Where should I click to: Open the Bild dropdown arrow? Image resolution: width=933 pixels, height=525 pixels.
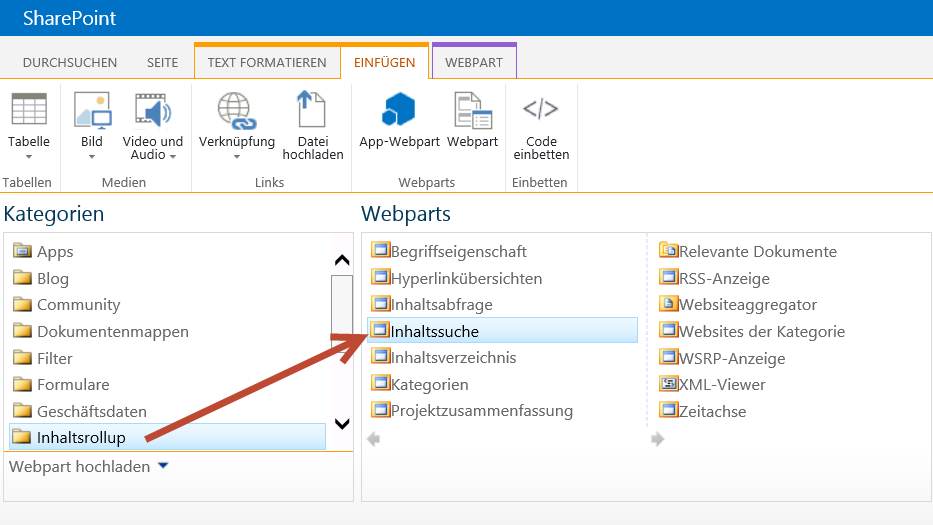[92, 157]
